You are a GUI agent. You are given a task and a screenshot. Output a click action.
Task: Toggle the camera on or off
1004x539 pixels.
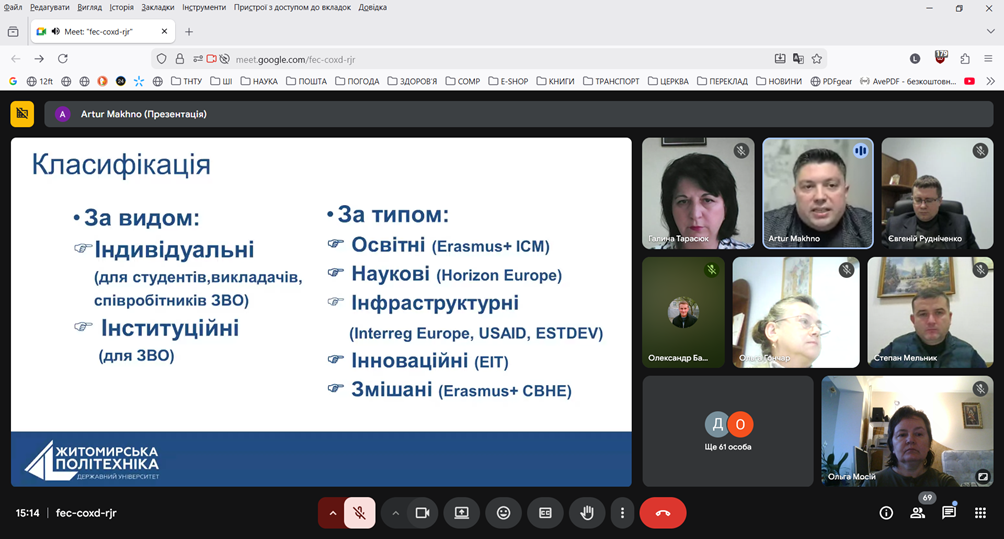(422, 513)
